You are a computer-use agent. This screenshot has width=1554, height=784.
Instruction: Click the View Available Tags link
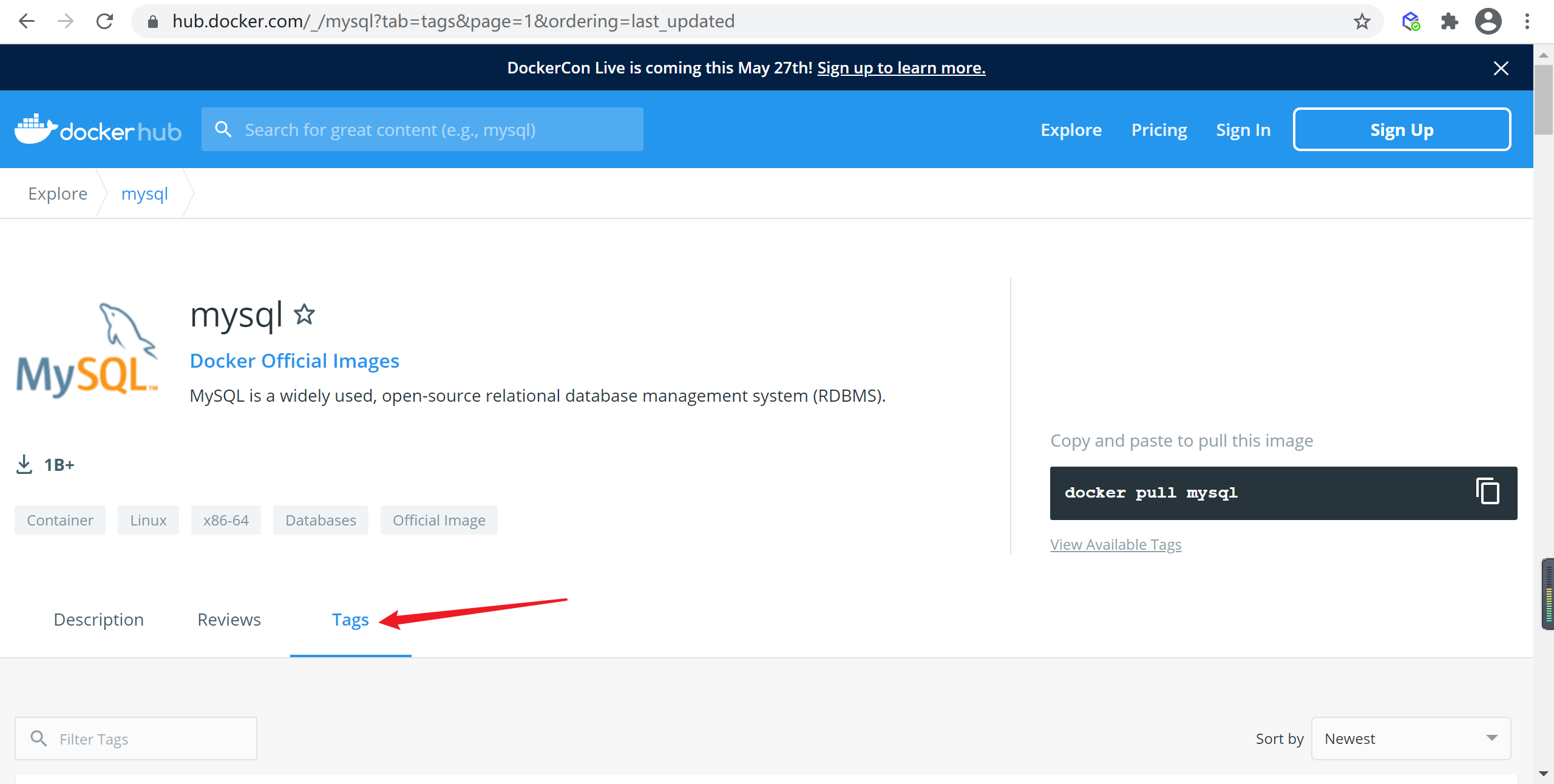click(x=1115, y=543)
